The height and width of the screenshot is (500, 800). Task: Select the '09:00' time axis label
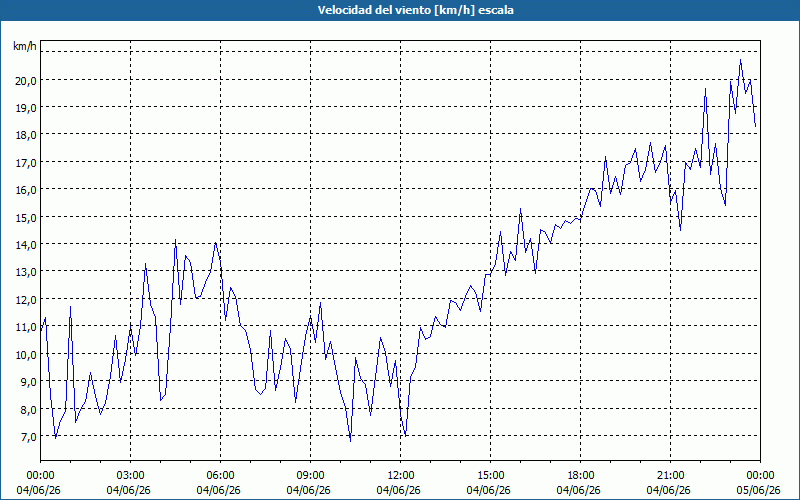pos(310,476)
